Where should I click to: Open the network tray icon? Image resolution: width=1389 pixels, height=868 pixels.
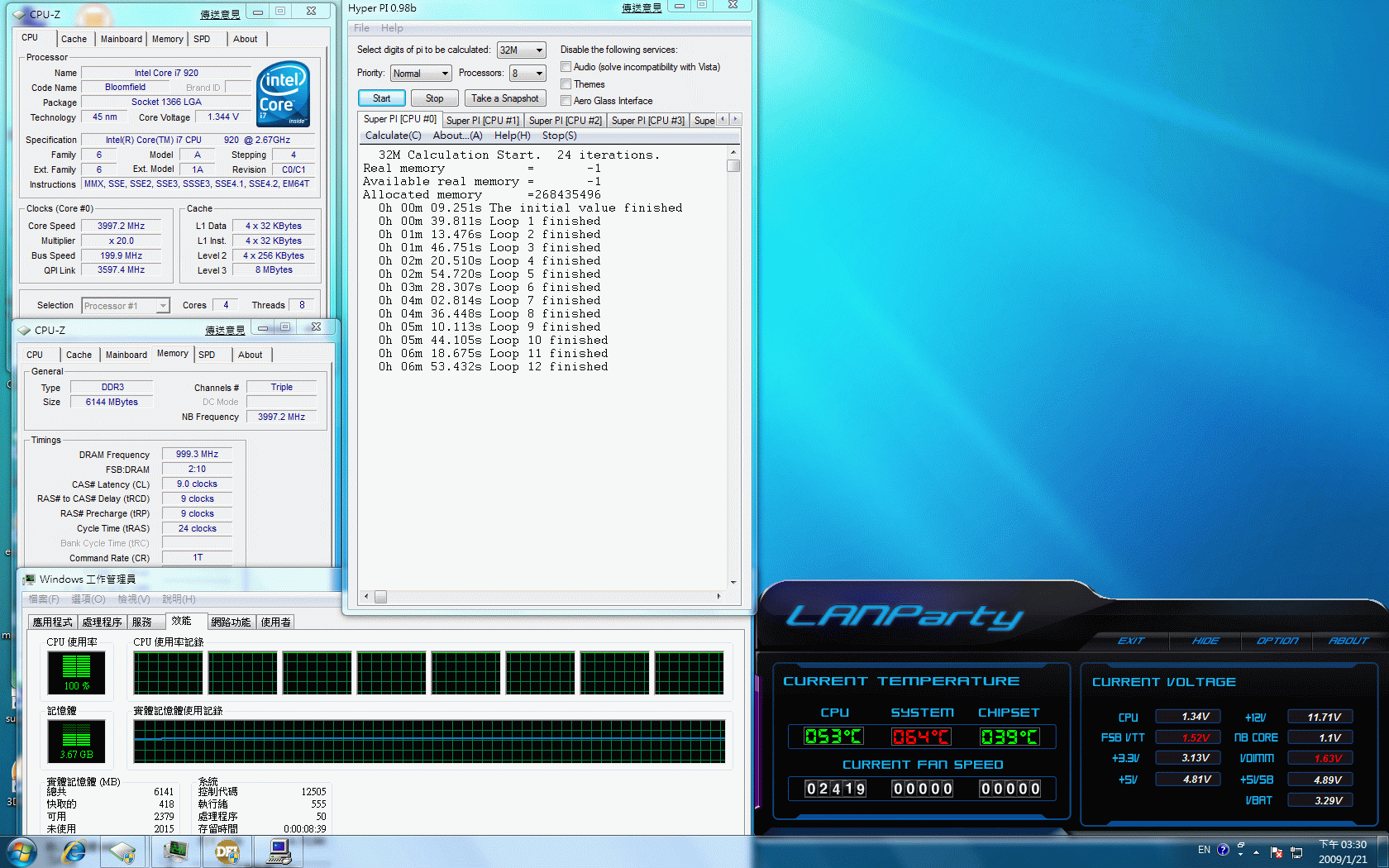pos(1296,852)
